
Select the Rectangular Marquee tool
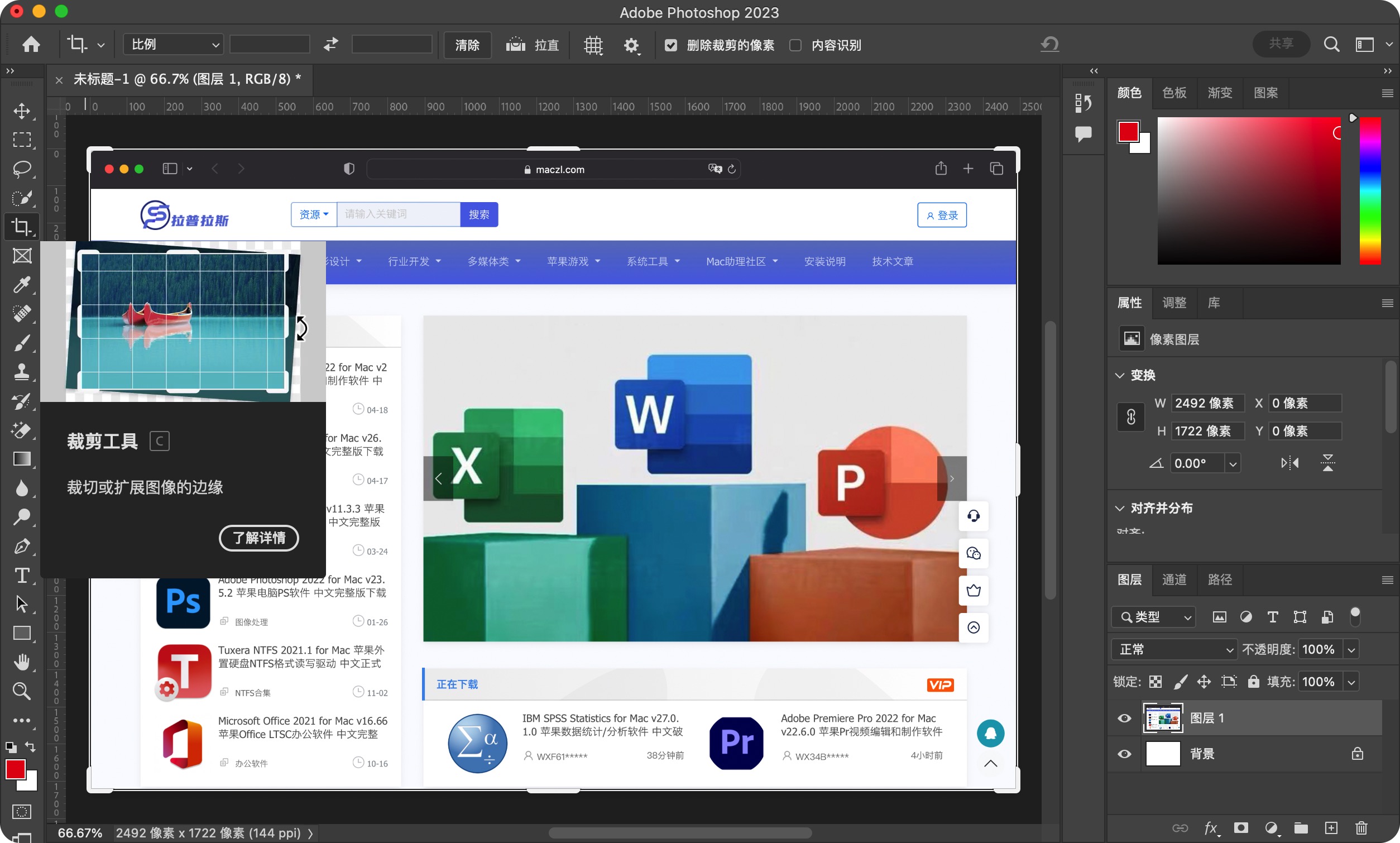coord(22,140)
